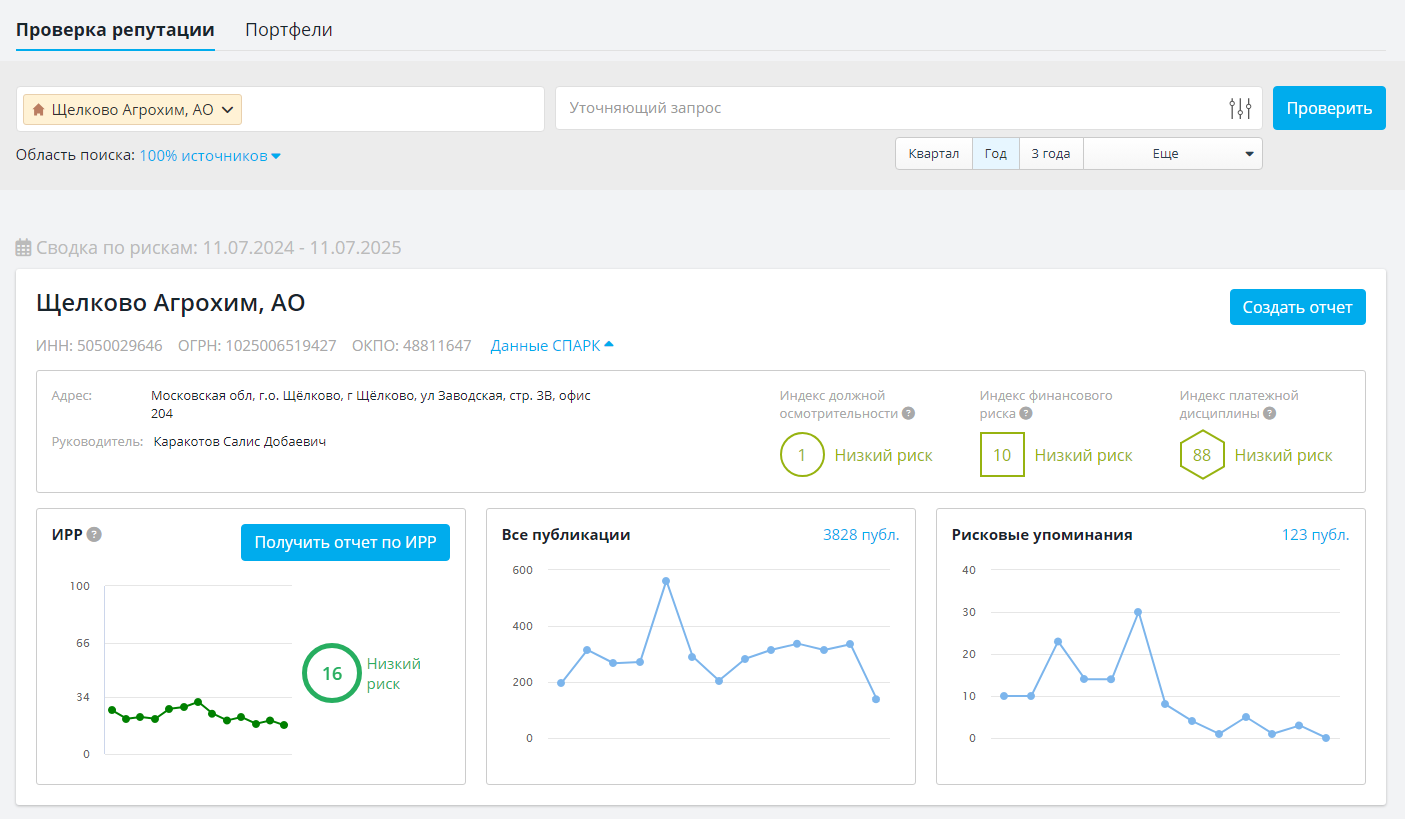Collapse the Данные СПАРК section
Image resolution: width=1405 pixels, height=819 pixels.
pyautogui.click(x=552, y=345)
